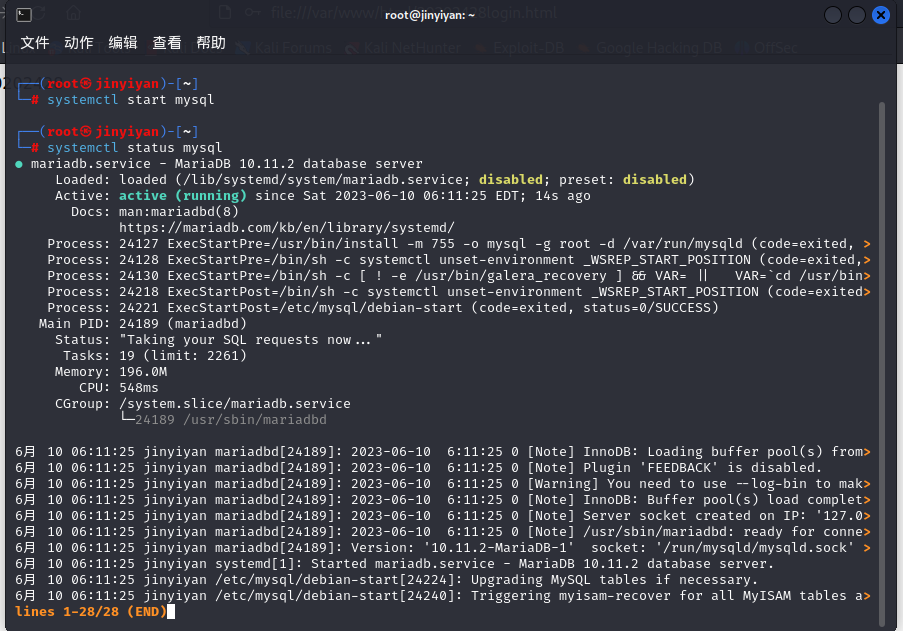Click 'Started mariadb.service' systemd log line
Viewport: 903px width, 631px height.
[394, 564]
